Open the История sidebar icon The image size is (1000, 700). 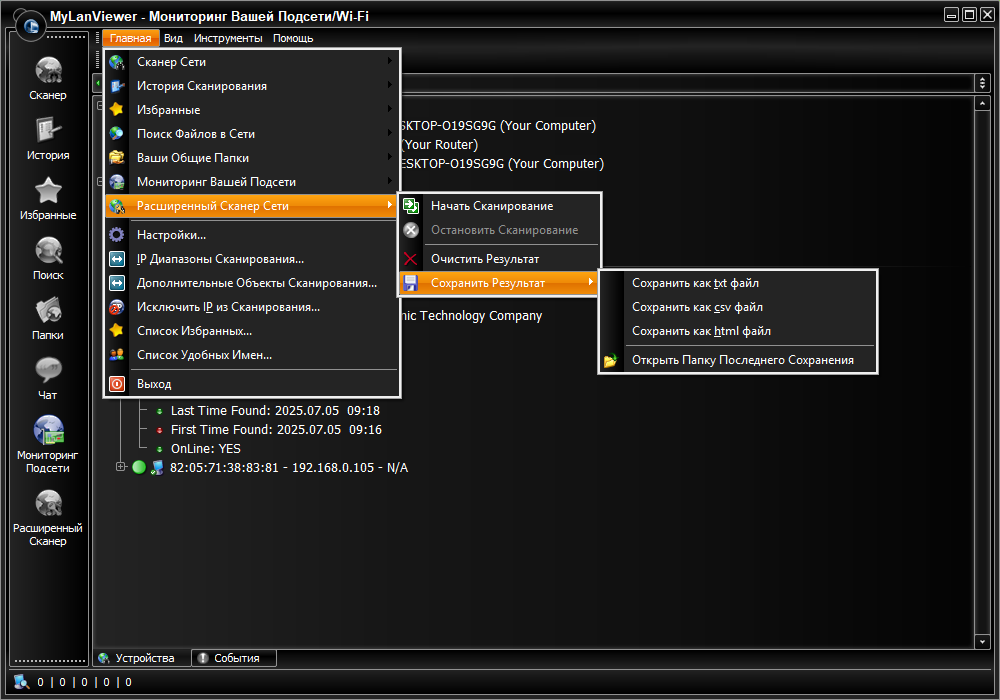click(48, 138)
